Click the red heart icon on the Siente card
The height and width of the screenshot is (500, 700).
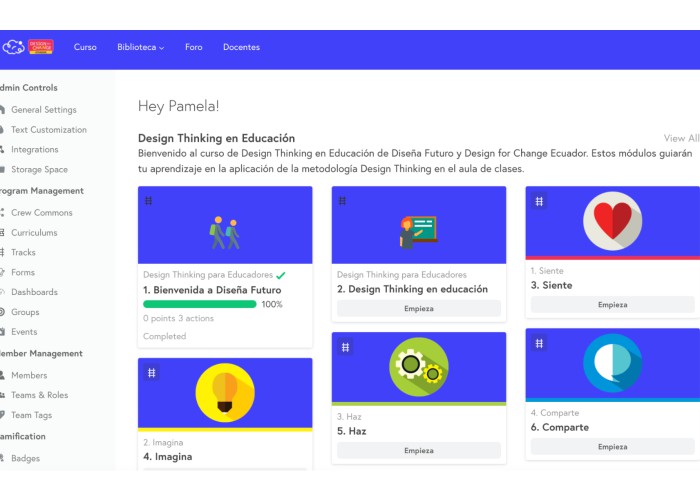click(612, 221)
